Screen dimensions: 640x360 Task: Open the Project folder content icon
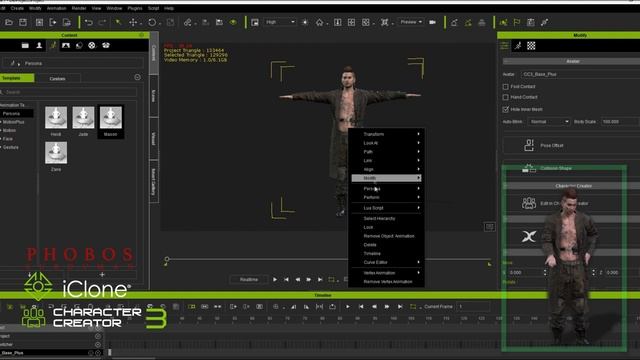[x=25, y=45]
